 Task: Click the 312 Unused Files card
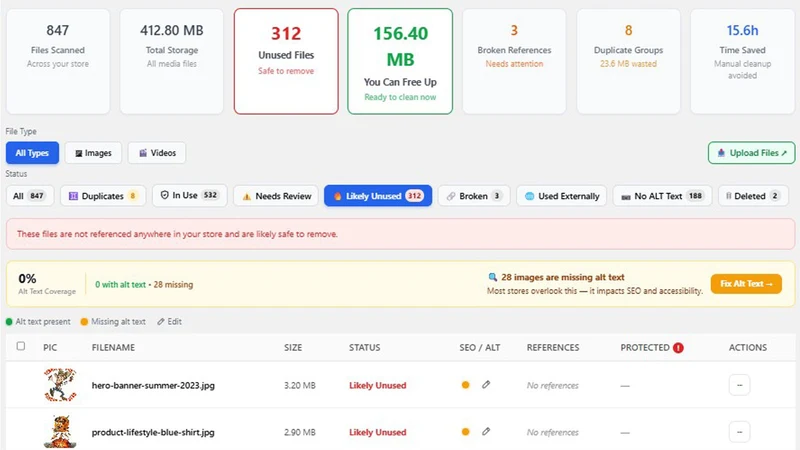(286, 61)
